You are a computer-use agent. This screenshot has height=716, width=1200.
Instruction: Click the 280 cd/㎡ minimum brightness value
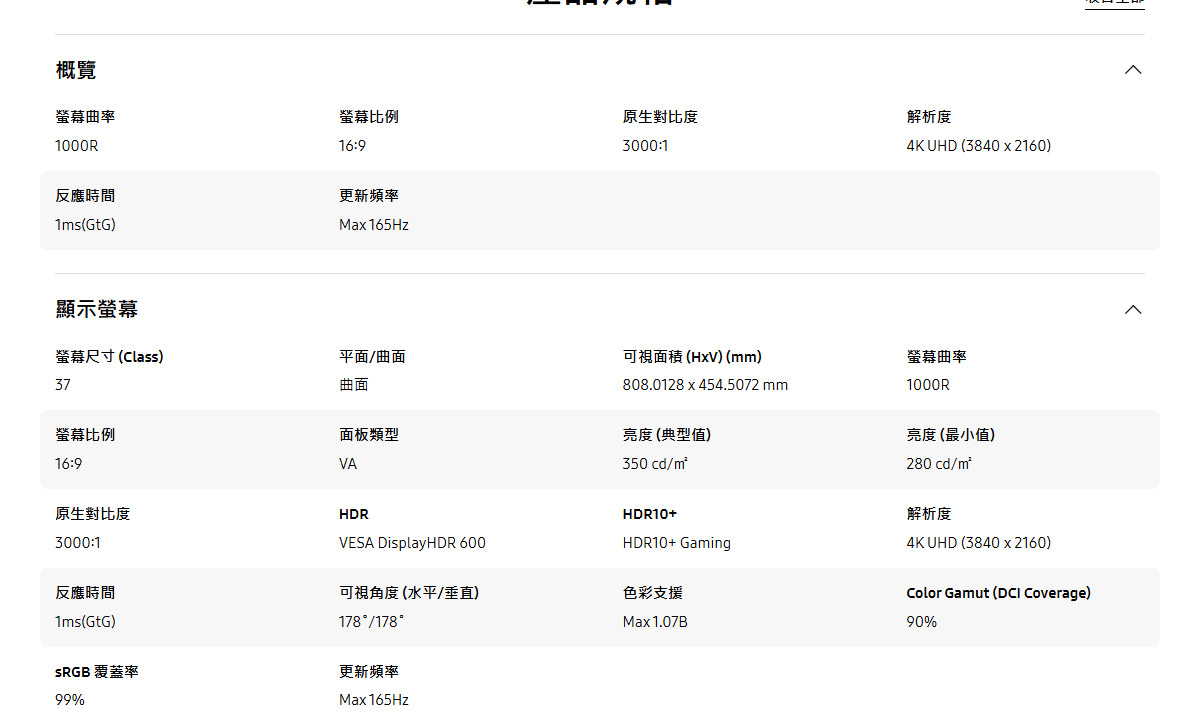click(939, 464)
